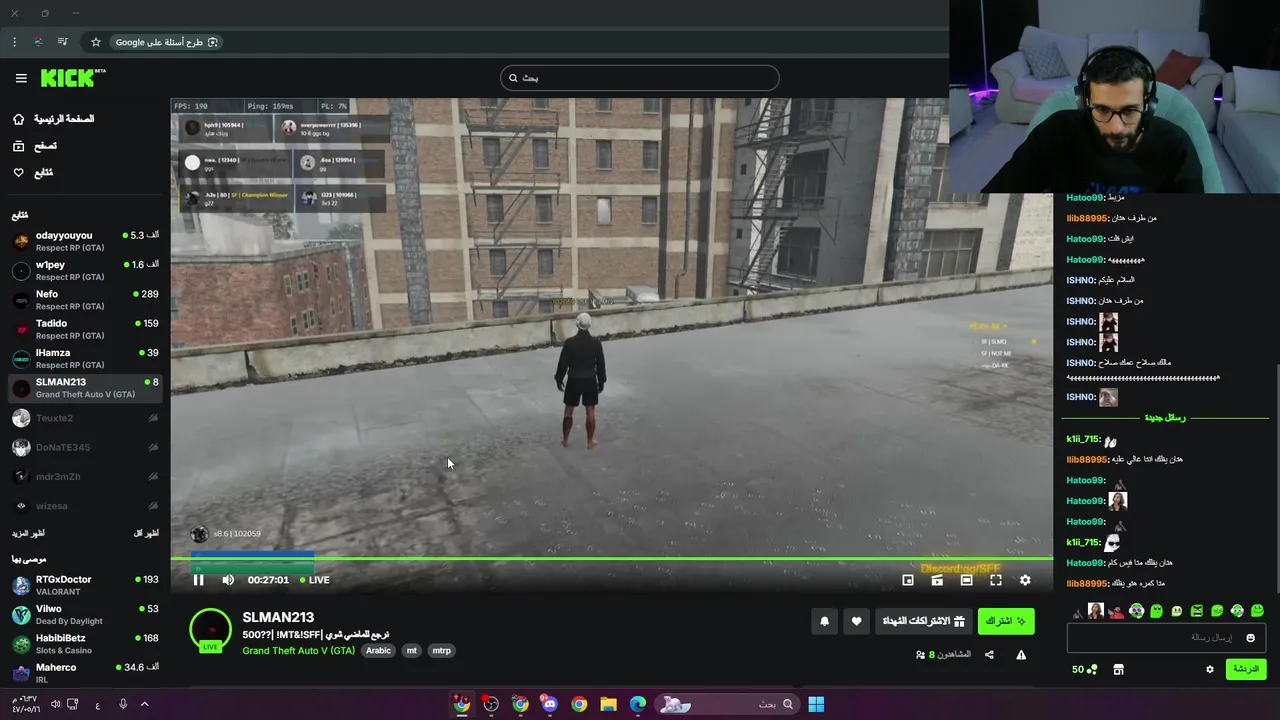The width and height of the screenshot is (1280, 720).
Task: Select SLMAN213 channel in sidebar
Action: pyautogui.click(x=85, y=388)
